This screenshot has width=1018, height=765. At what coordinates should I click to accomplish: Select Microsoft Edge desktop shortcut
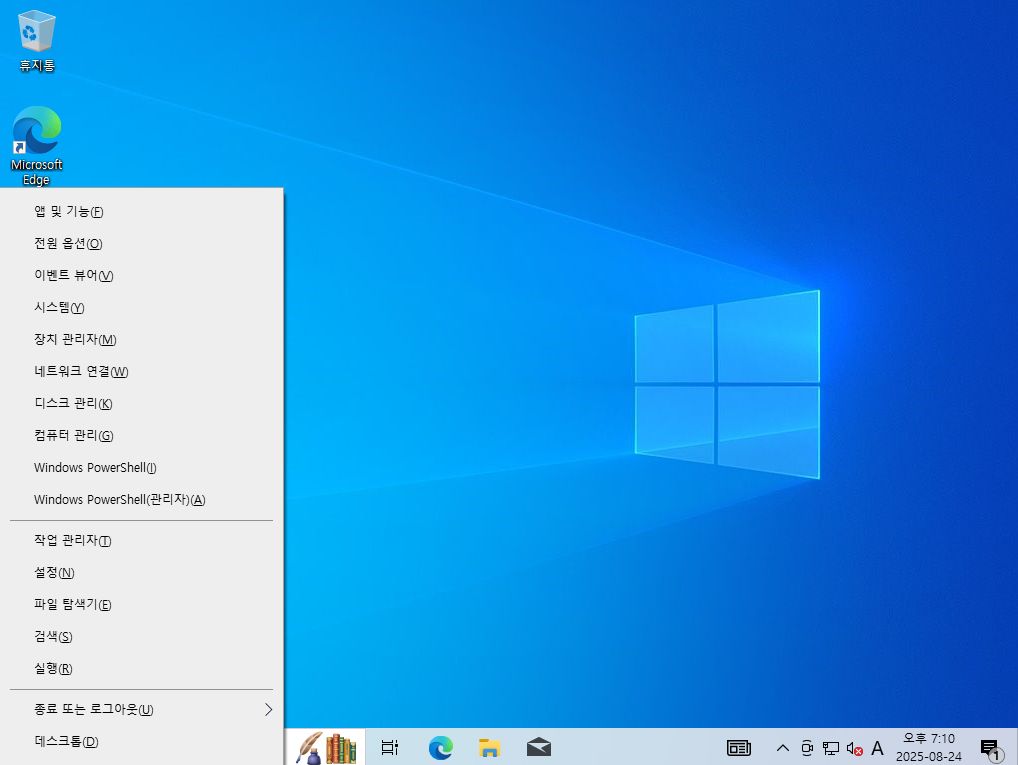point(36,146)
